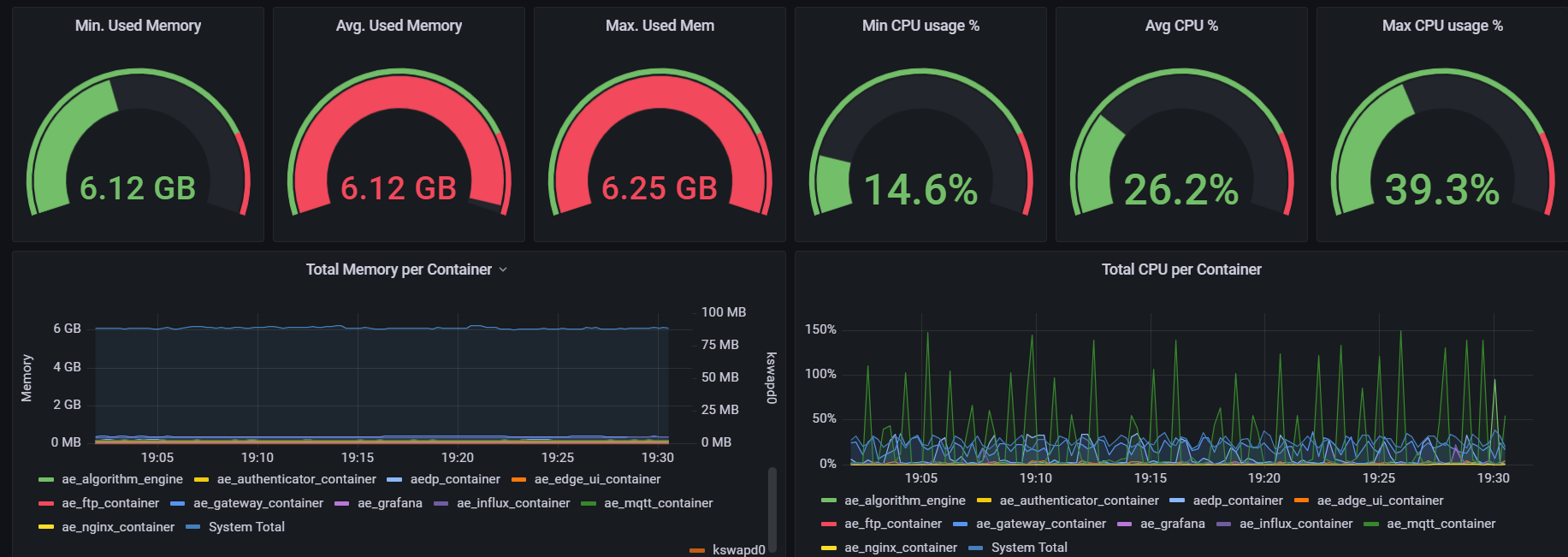The height and width of the screenshot is (557, 1568).
Task: Click the 19:30 time label under the memory chart
Action: click(x=658, y=458)
